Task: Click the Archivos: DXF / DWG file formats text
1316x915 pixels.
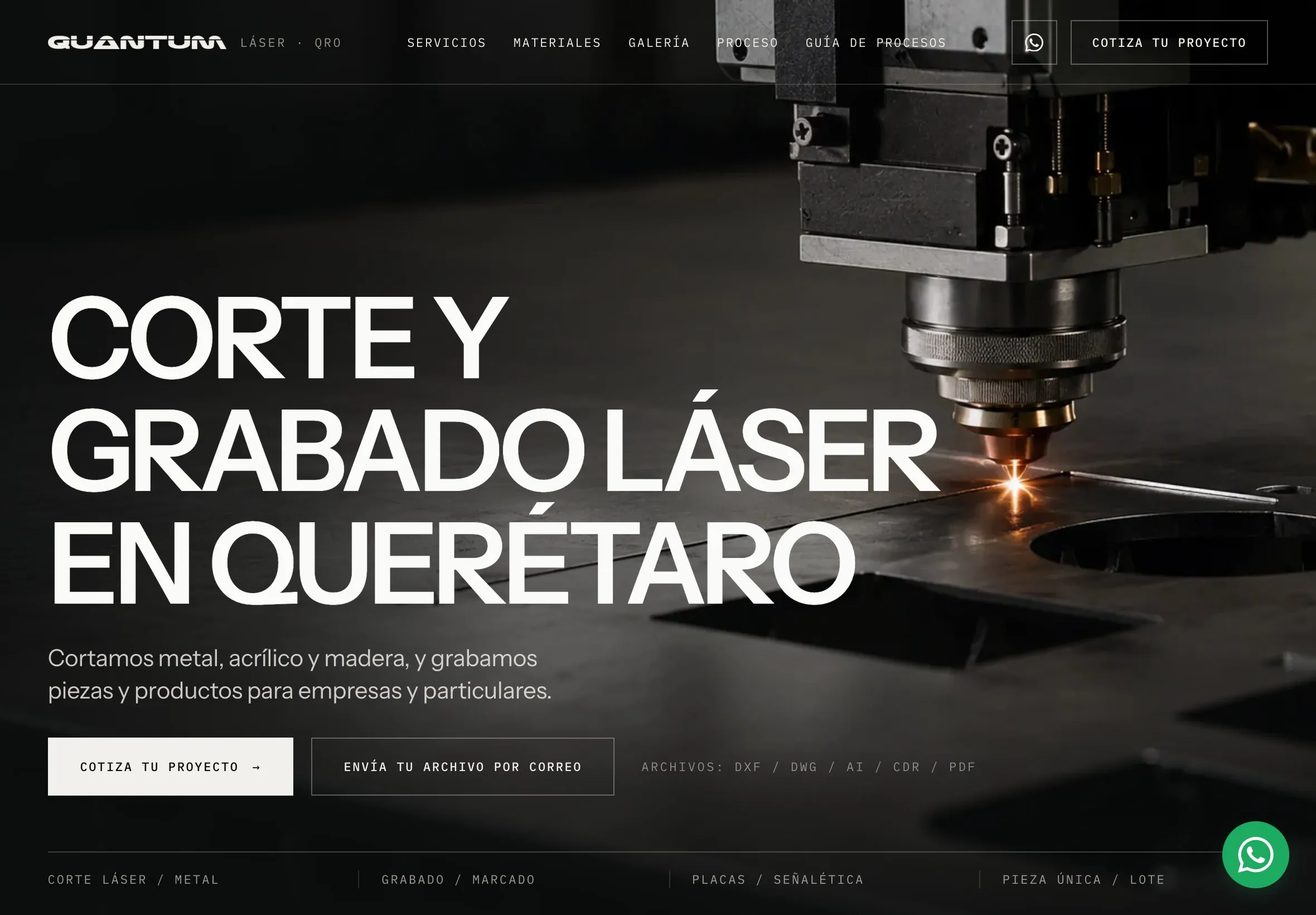Action: click(809, 767)
